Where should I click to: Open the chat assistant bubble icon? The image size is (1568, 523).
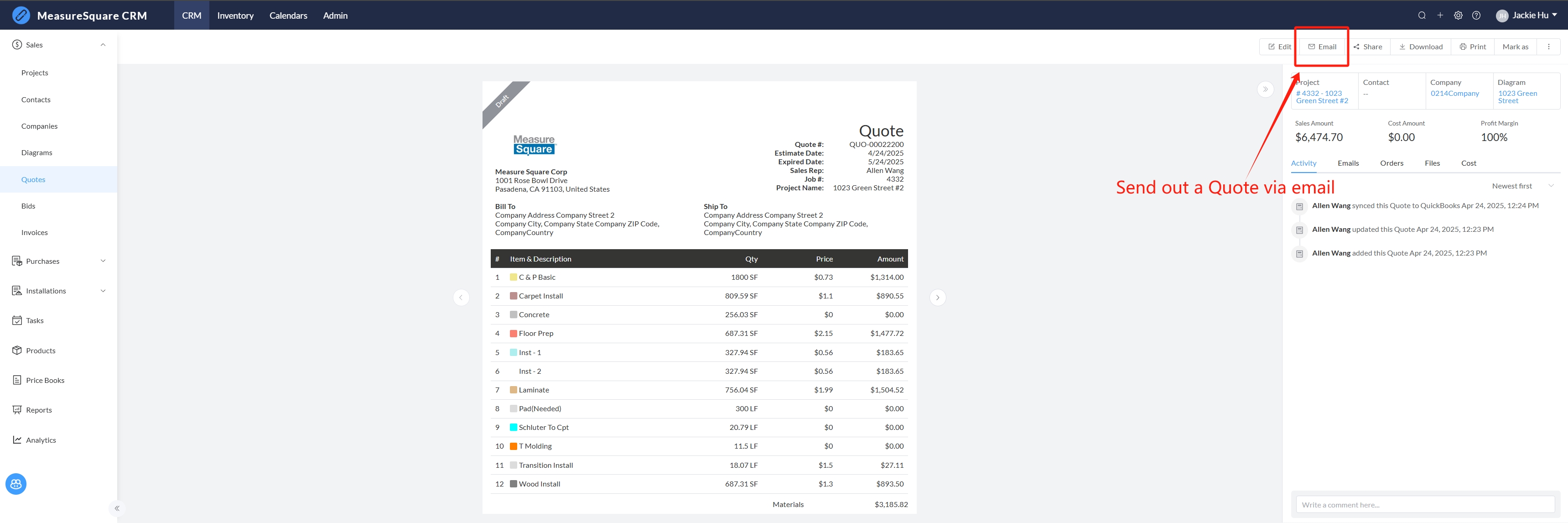click(16, 484)
